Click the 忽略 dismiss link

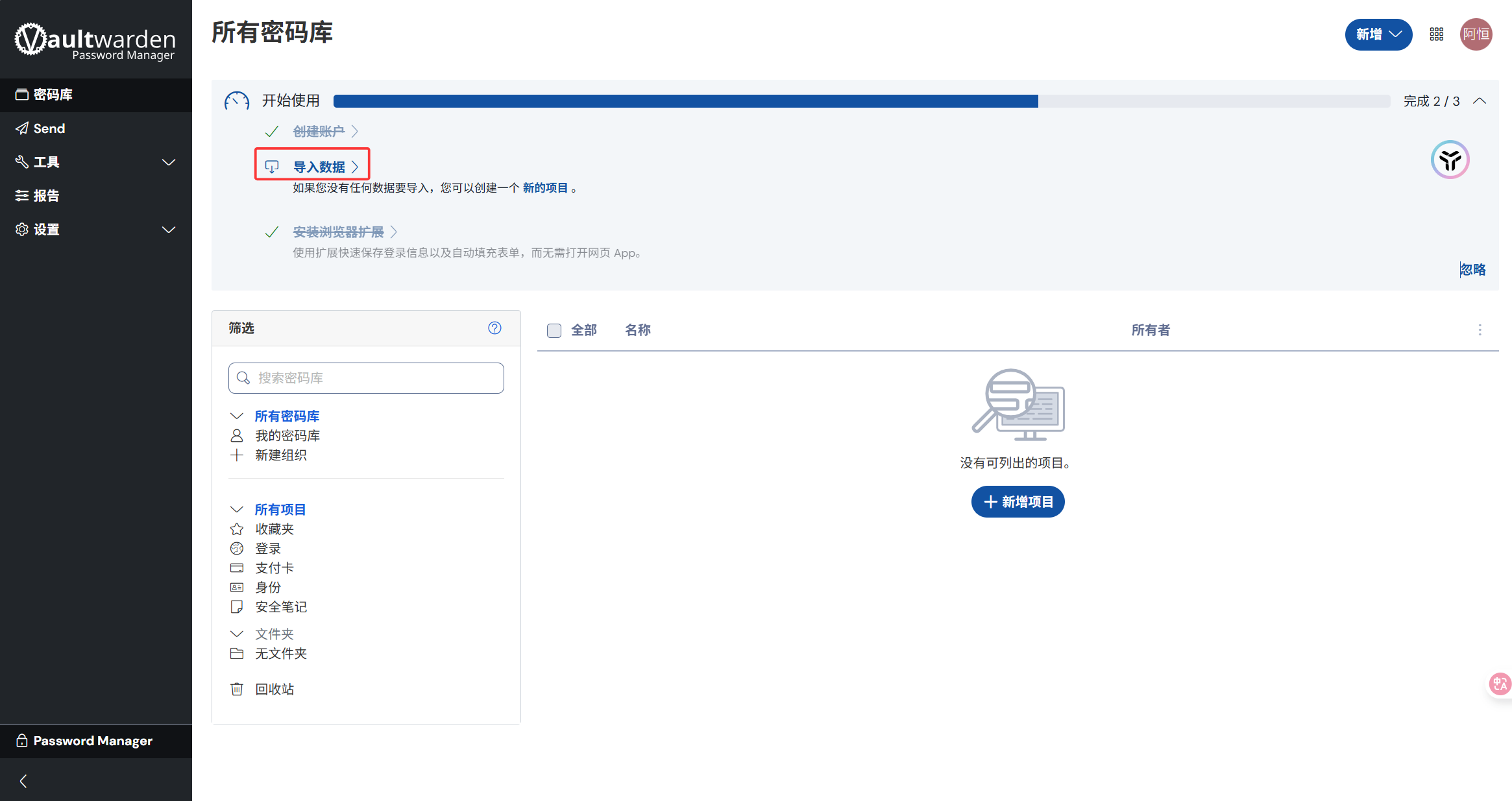(1473, 270)
